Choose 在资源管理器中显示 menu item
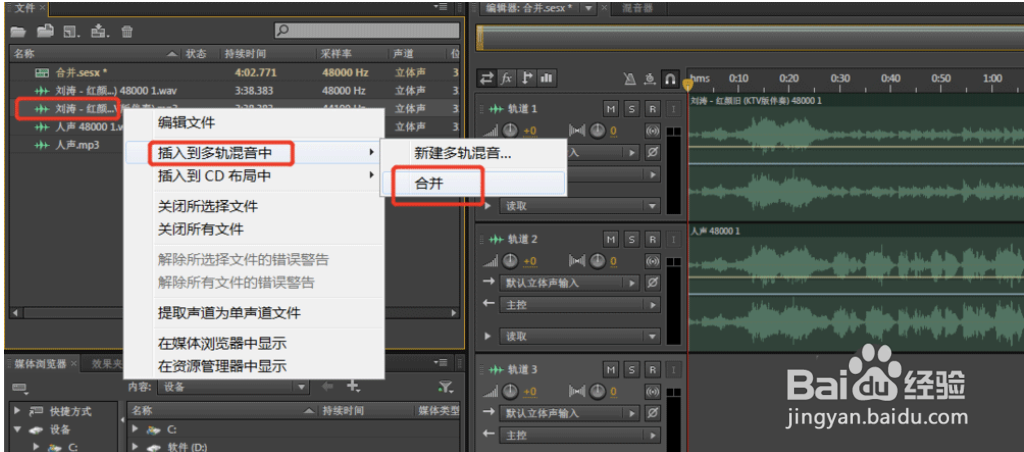The image size is (1024, 452). click(222, 366)
